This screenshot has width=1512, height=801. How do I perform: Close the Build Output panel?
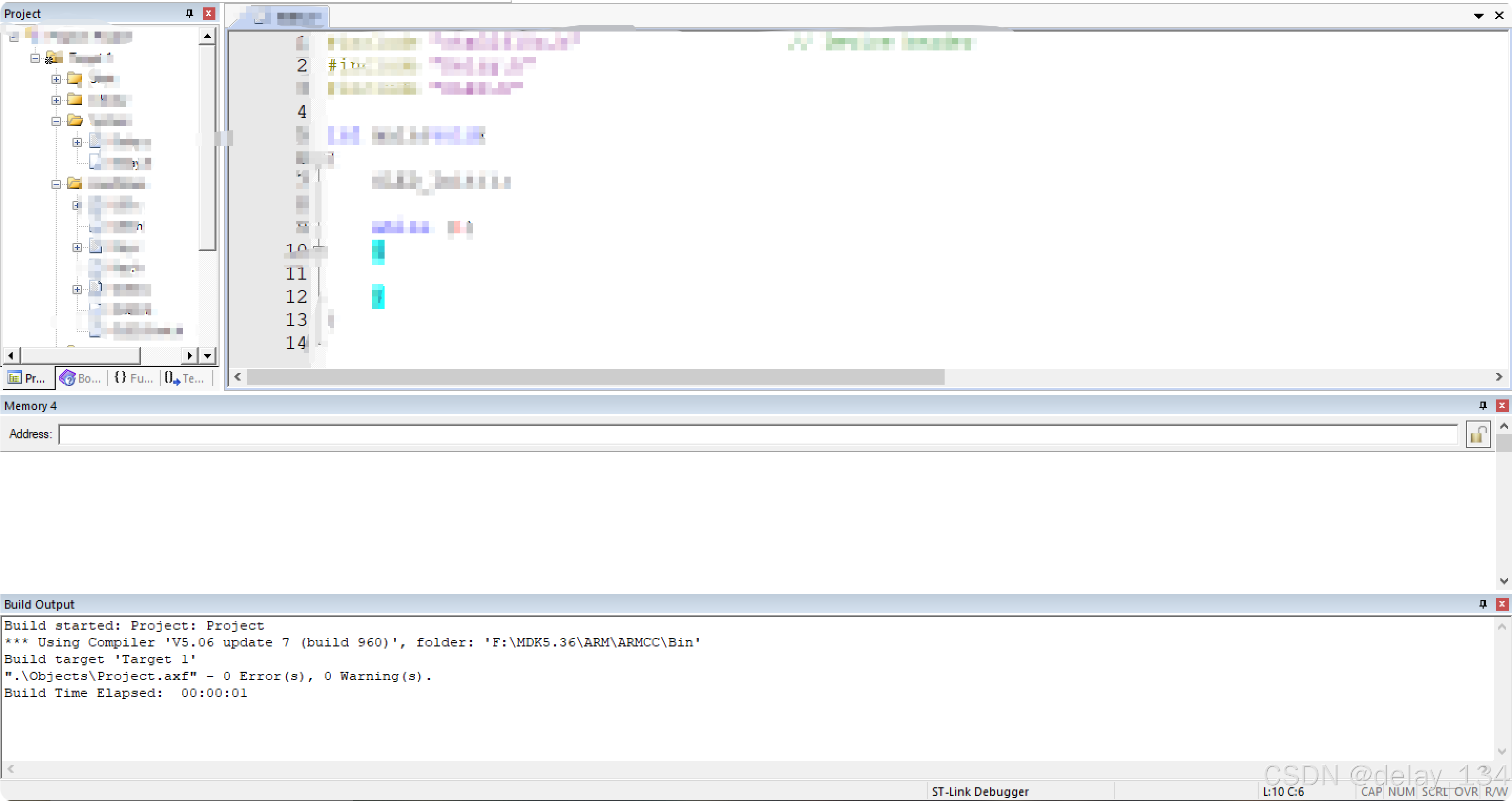[x=1502, y=604]
